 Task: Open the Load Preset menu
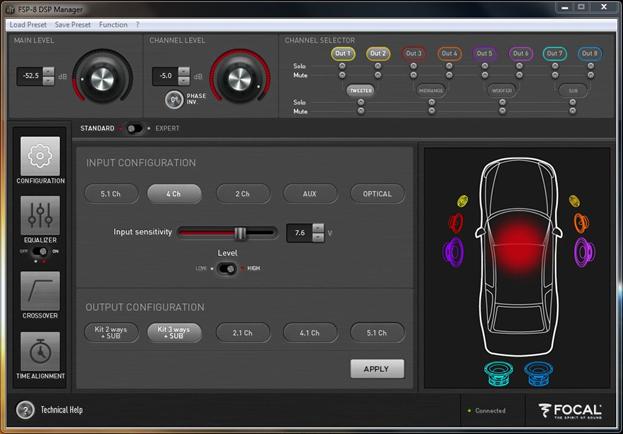(x=29, y=23)
